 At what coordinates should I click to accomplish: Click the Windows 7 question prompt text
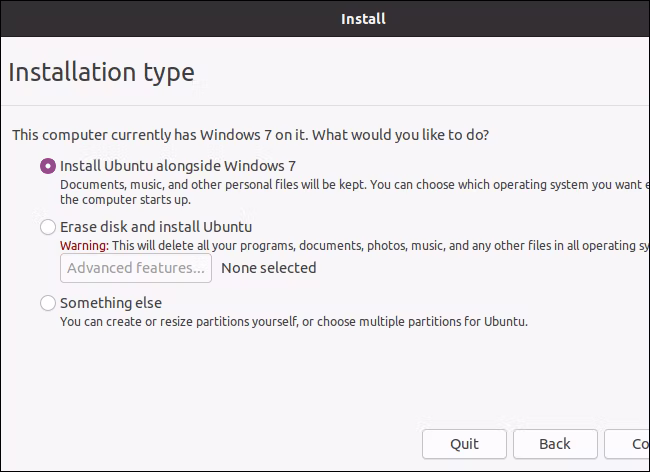point(251,135)
